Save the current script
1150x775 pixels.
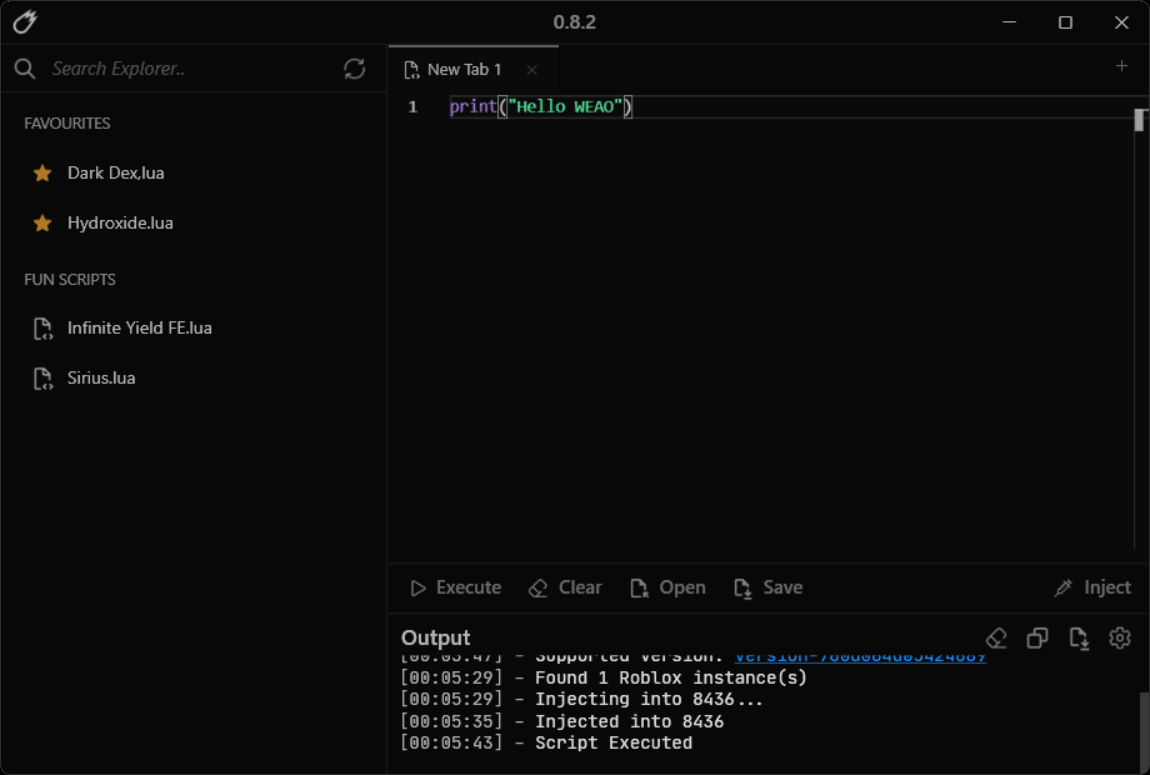(x=768, y=588)
